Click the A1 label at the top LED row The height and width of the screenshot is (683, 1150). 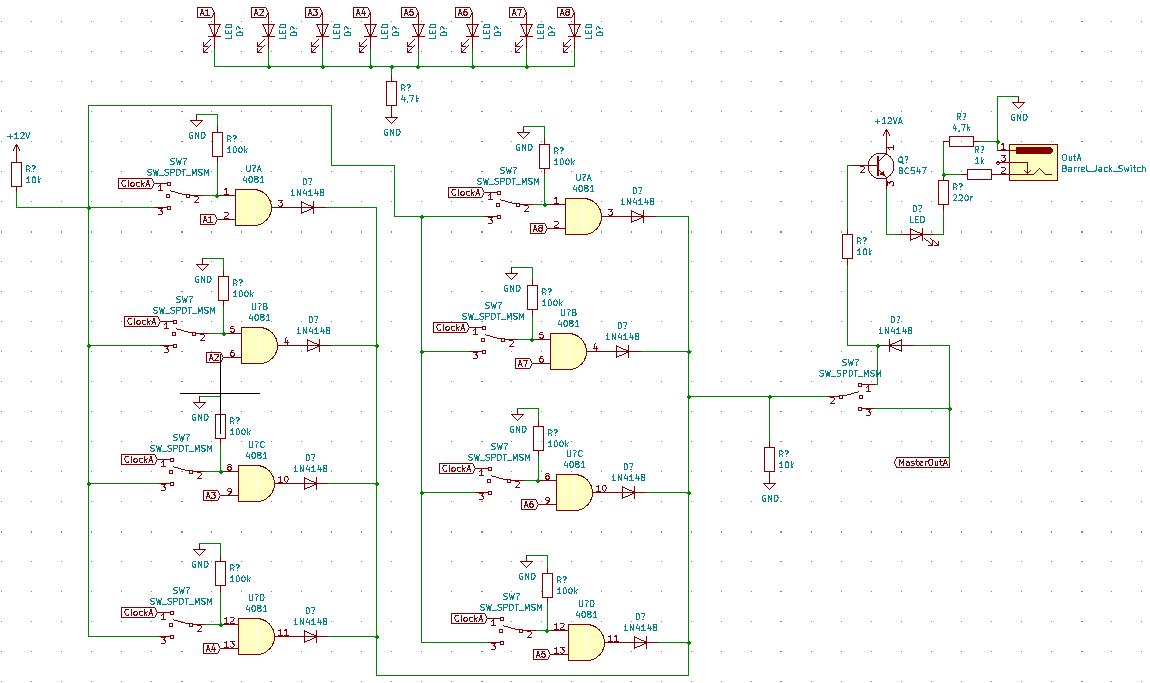pyautogui.click(x=205, y=12)
